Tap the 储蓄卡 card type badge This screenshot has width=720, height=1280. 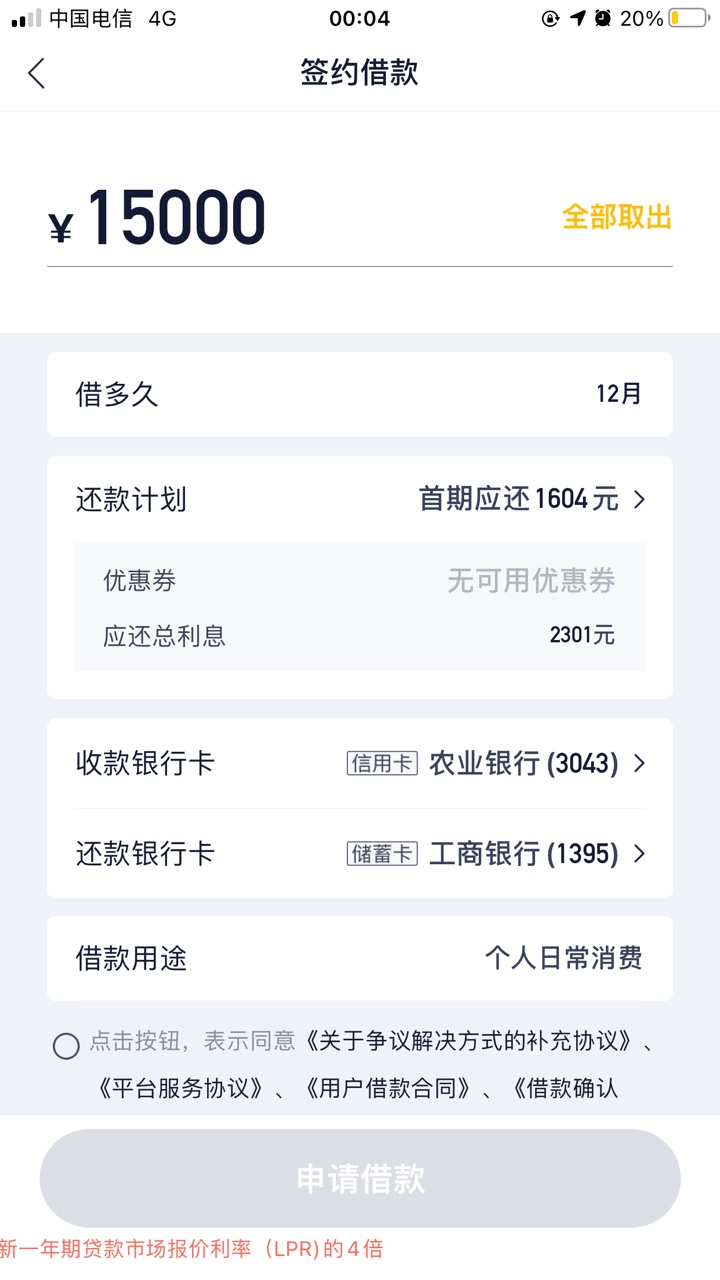[382, 854]
